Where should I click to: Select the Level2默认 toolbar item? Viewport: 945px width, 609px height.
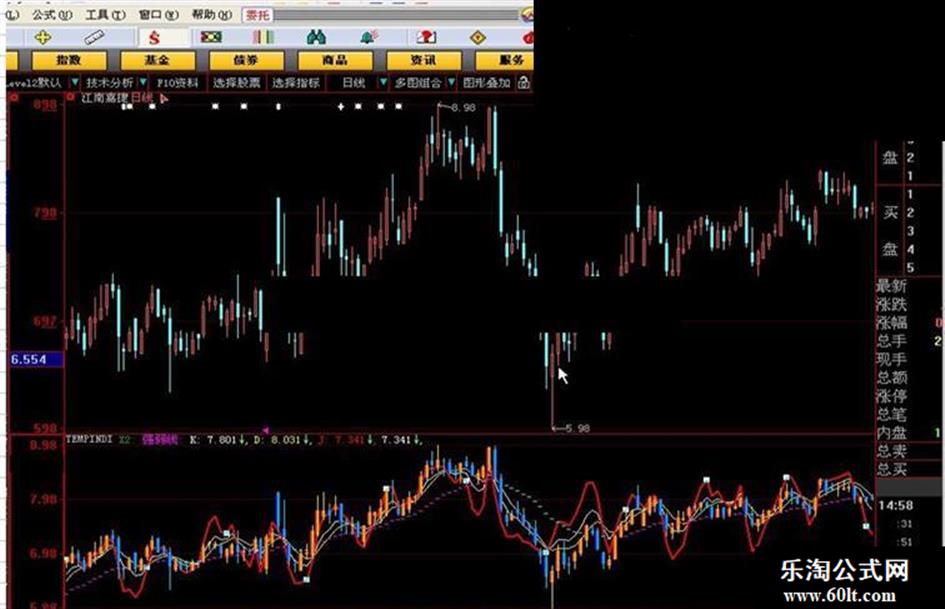pos(35,83)
